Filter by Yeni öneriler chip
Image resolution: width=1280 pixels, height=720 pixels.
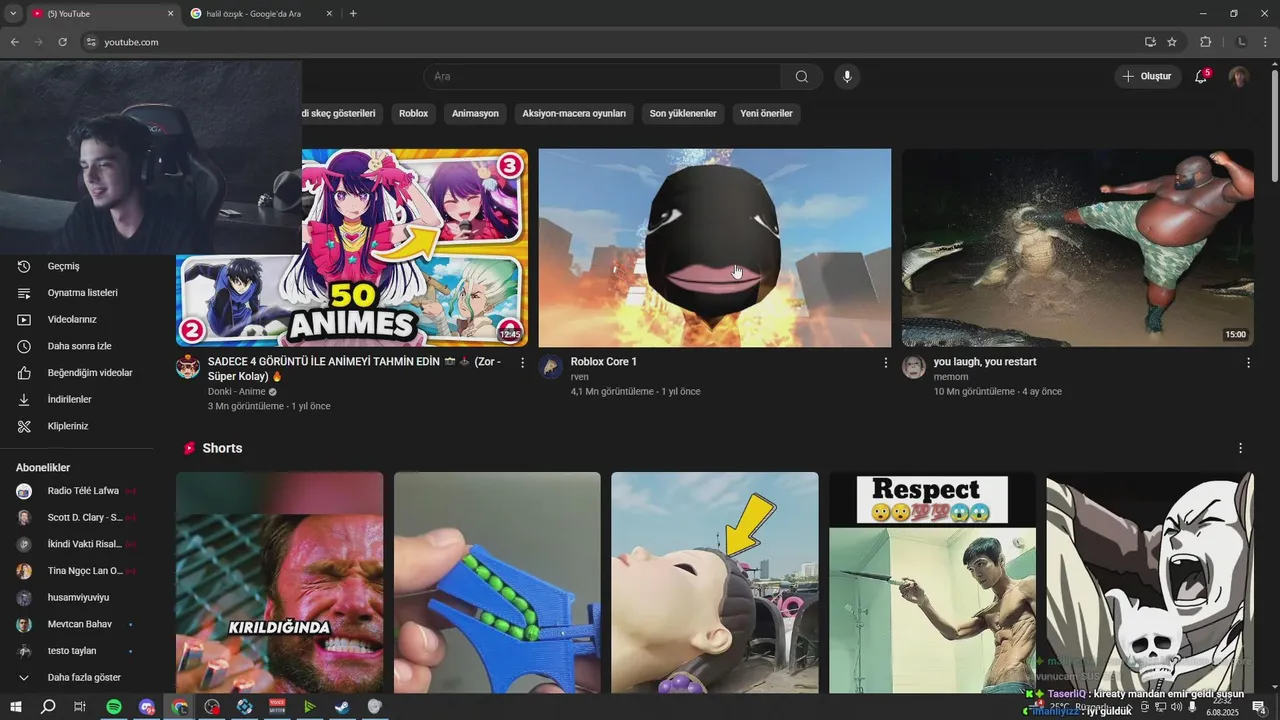pos(766,114)
